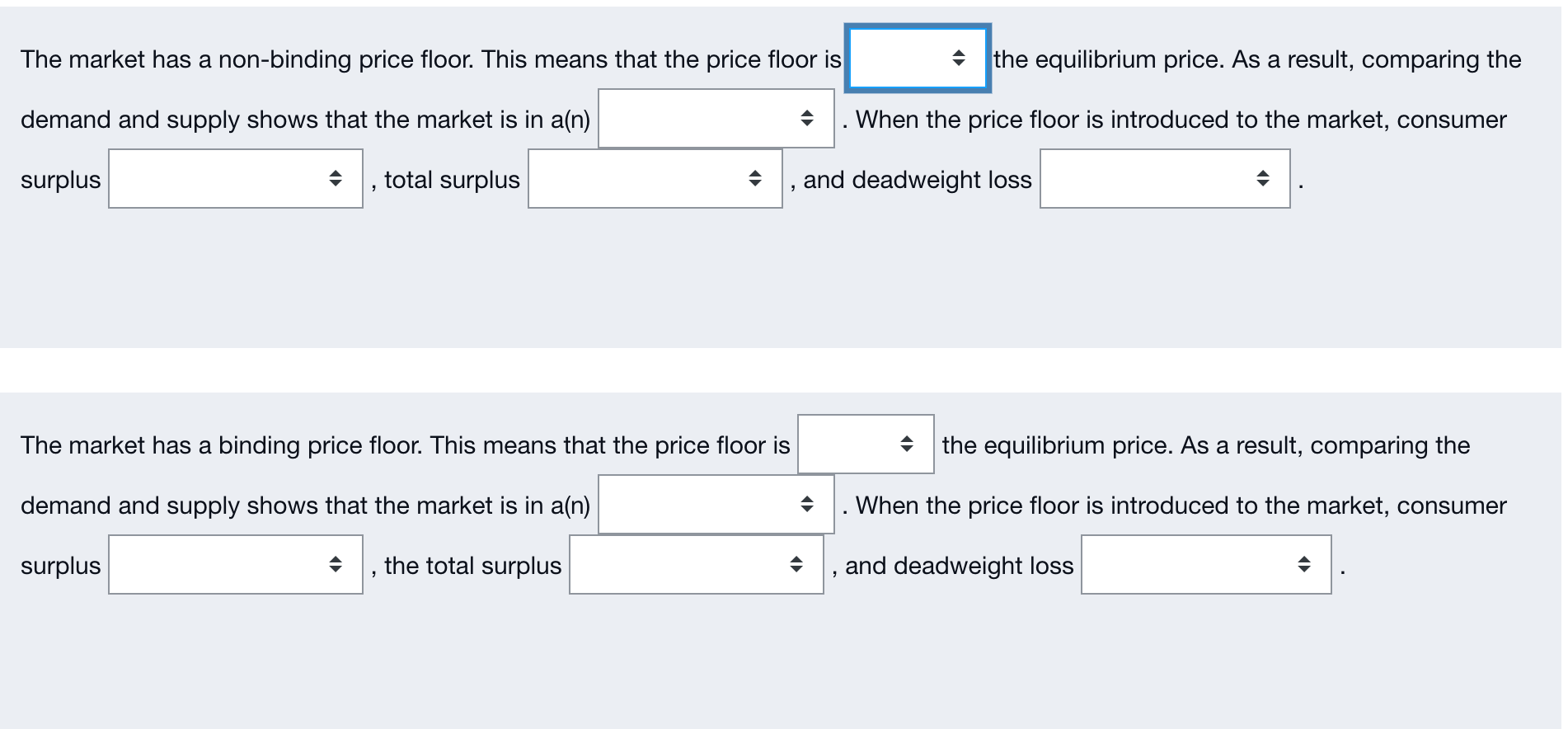Click arrows on non-binding market state dropdown

[x=807, y=119]
